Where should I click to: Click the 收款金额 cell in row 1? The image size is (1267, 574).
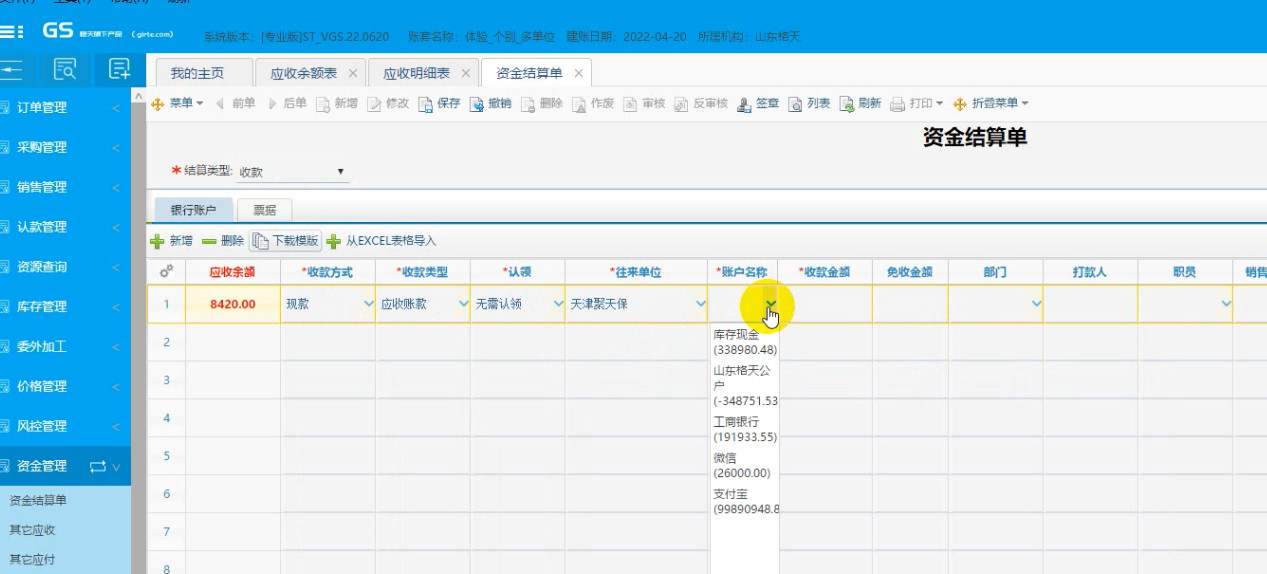pos(825,303)
